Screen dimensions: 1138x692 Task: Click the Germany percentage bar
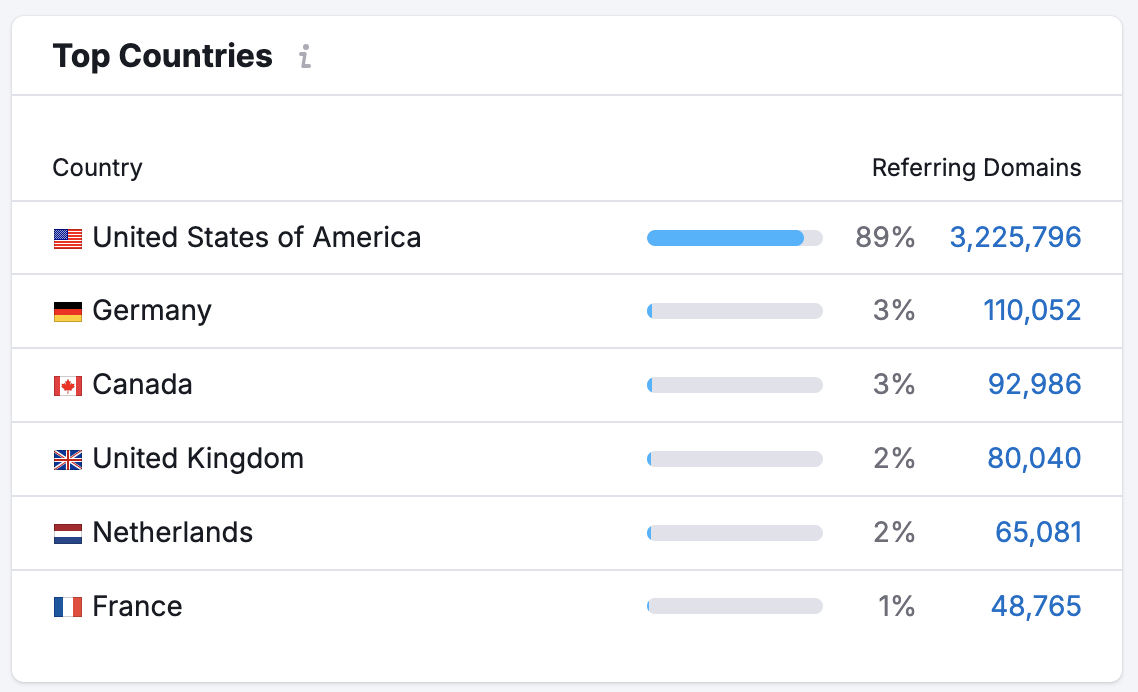coord(735,310)
